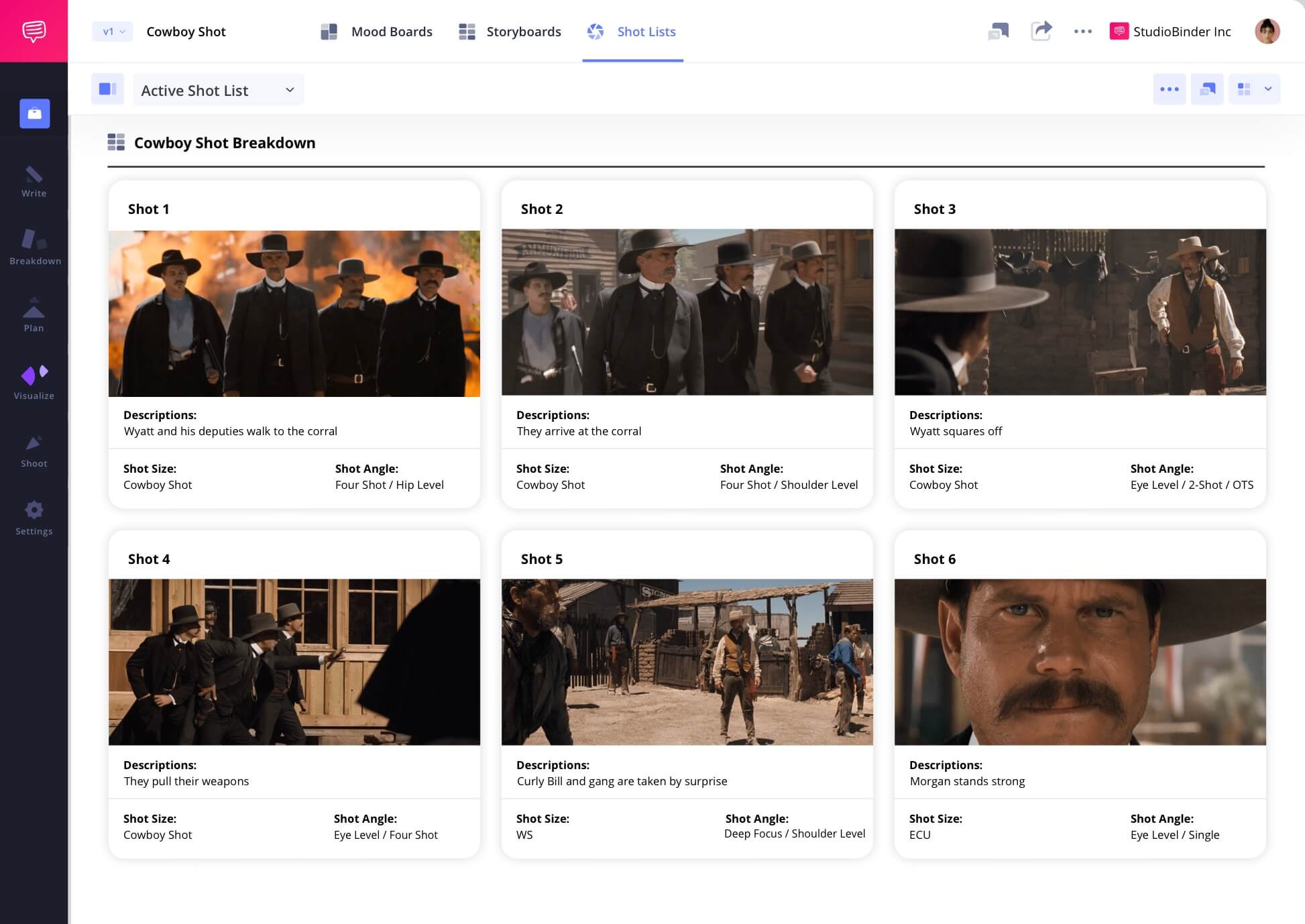Image resolution: width=1305 pixels, height=924 pixels.
Task: Open comments icon in top bar
Action: pos(998,31)
